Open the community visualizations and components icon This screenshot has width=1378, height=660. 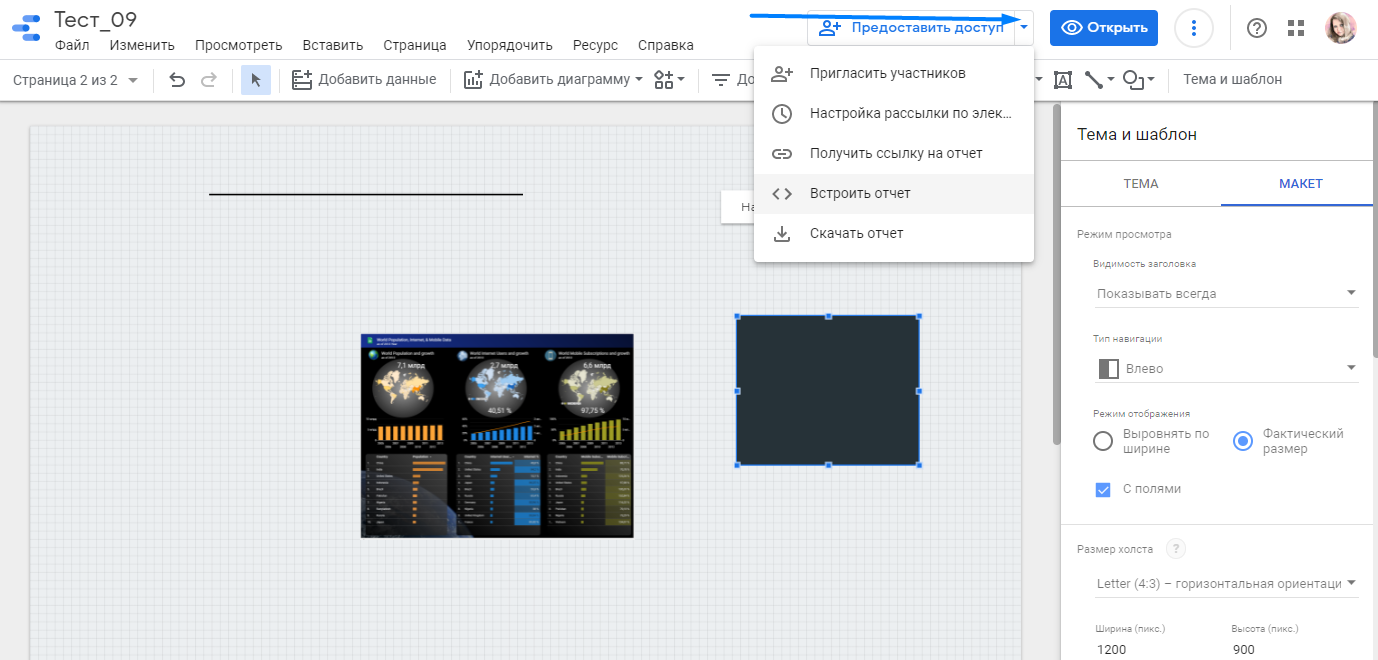click(x=668, y=80)
